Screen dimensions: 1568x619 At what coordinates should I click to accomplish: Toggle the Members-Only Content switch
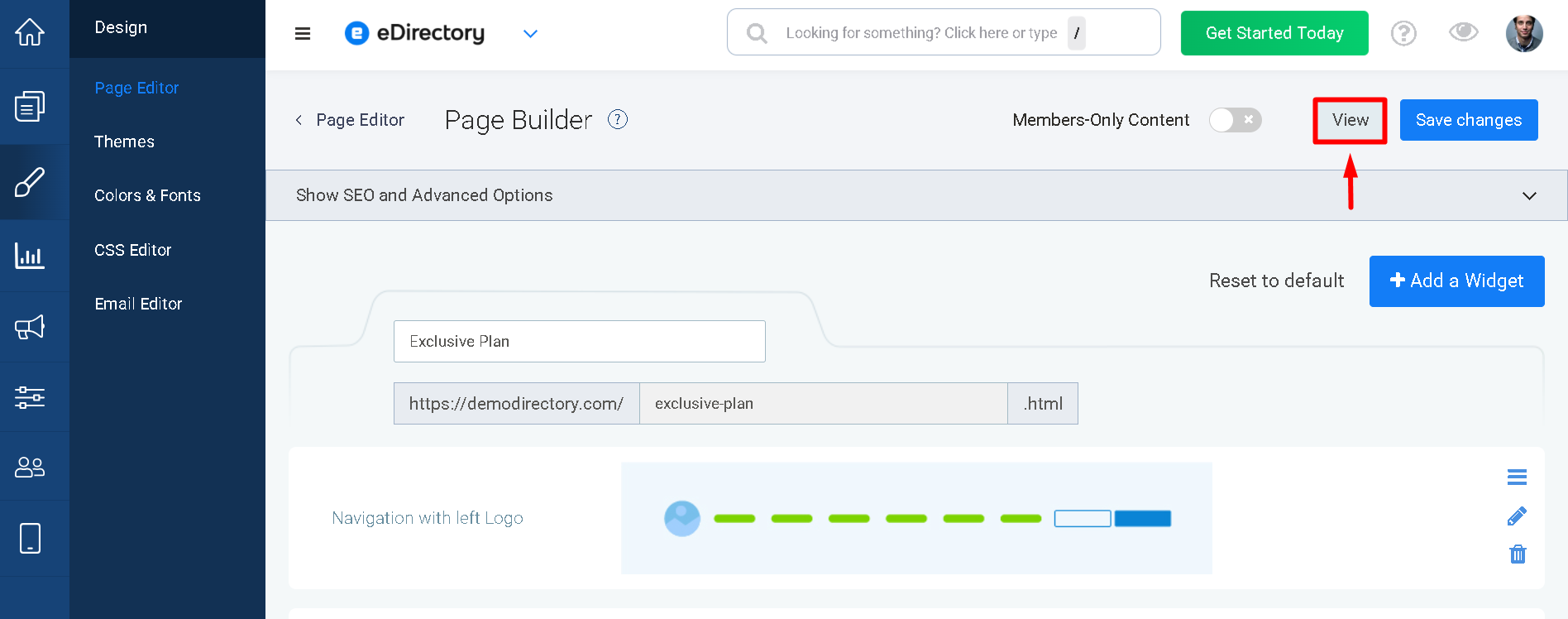tap(1235, 120)
